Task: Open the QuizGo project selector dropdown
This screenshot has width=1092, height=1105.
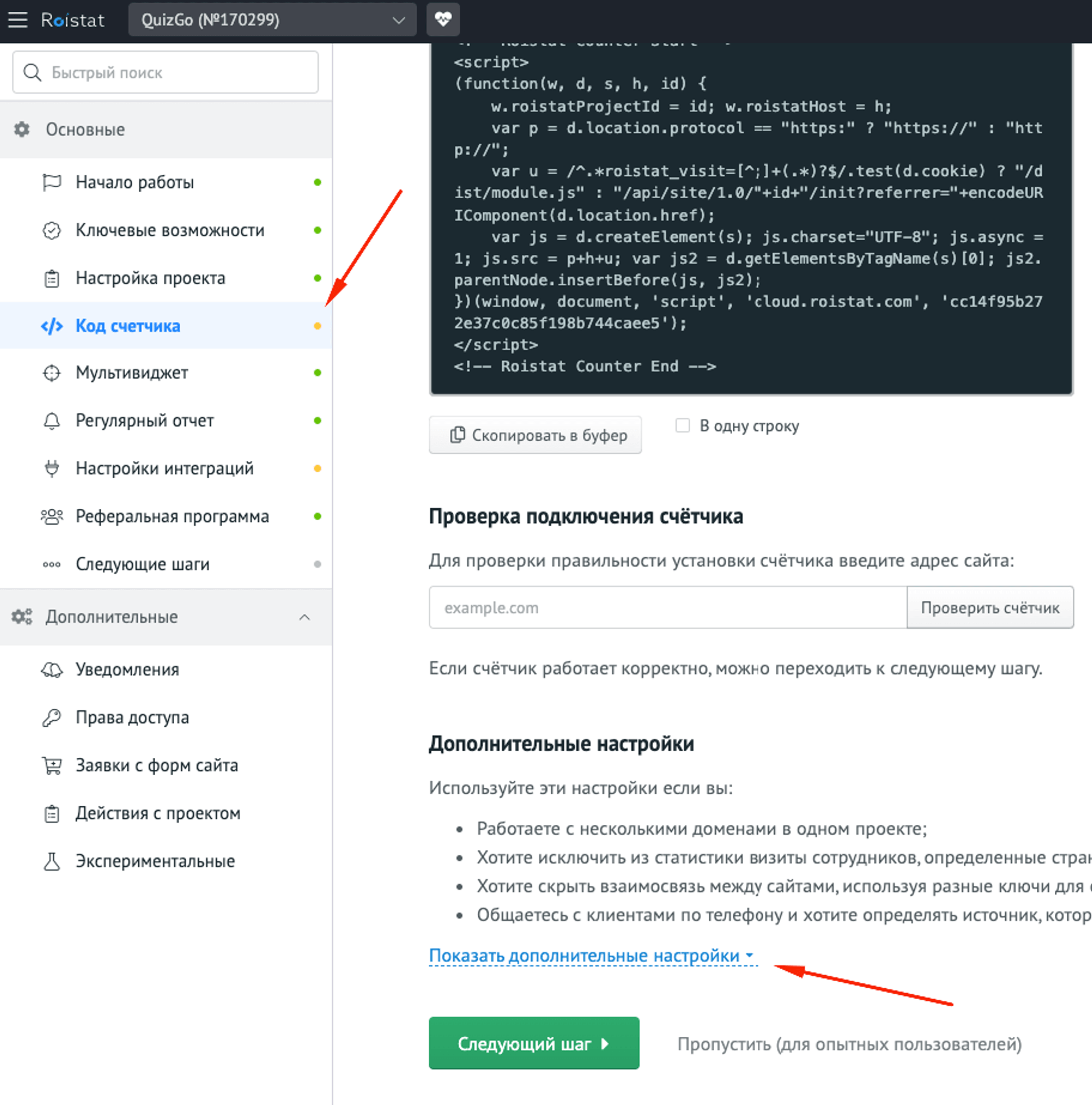Action: [272, 20]
